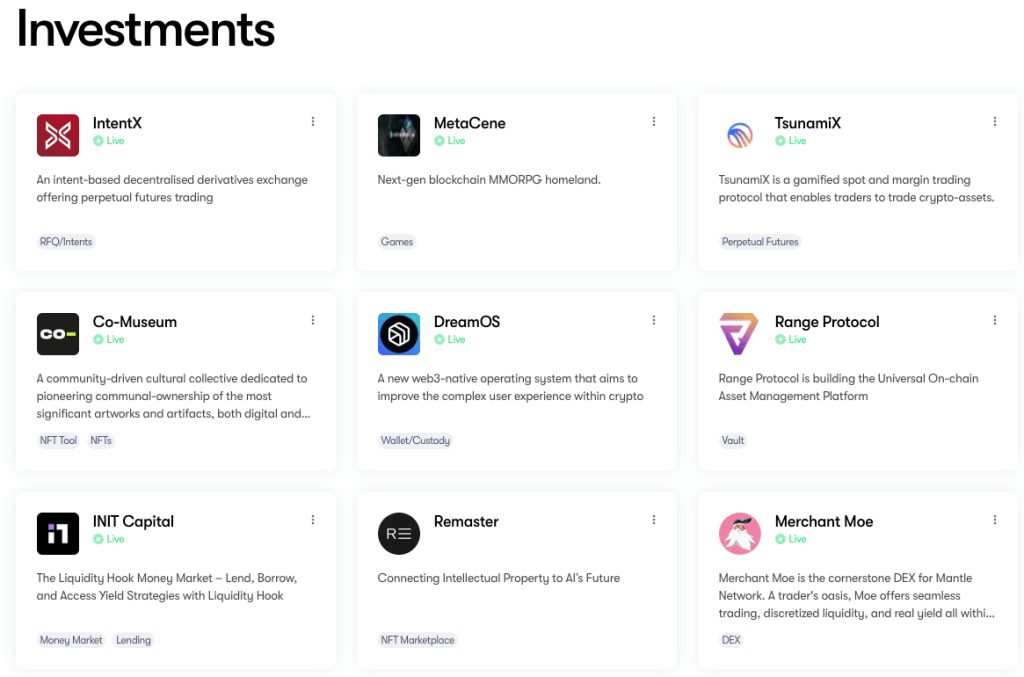Click the IntentX logo icon

coord(57,135)
